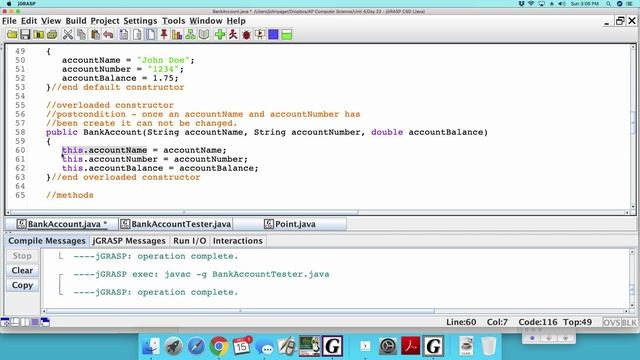This screenshot has width=640, height=360.
Task: Open the Window menu
Action: (206, 21)
